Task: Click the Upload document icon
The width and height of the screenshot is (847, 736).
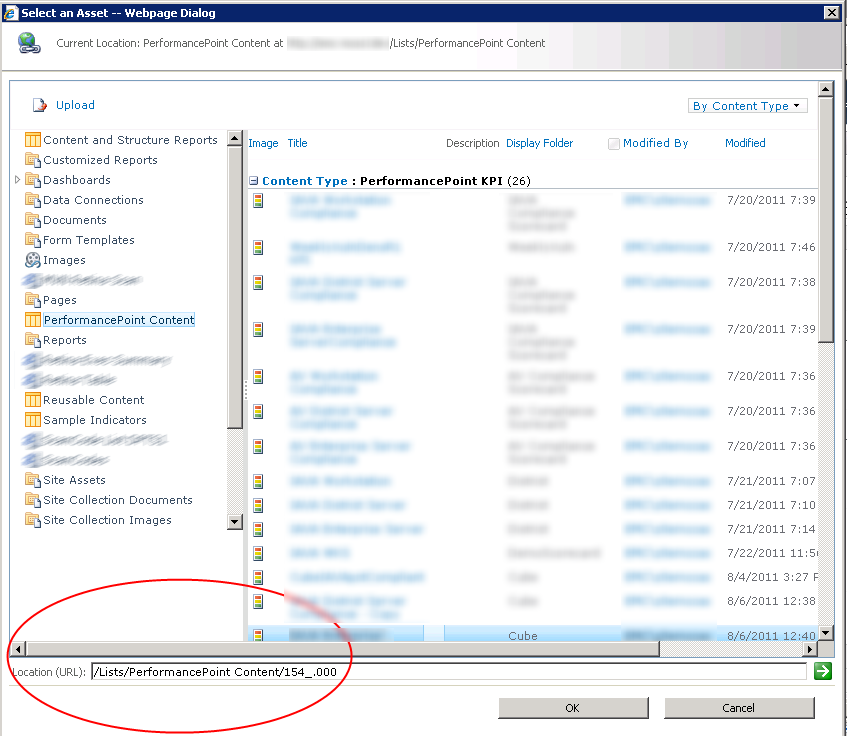Action: click(39, 105)
